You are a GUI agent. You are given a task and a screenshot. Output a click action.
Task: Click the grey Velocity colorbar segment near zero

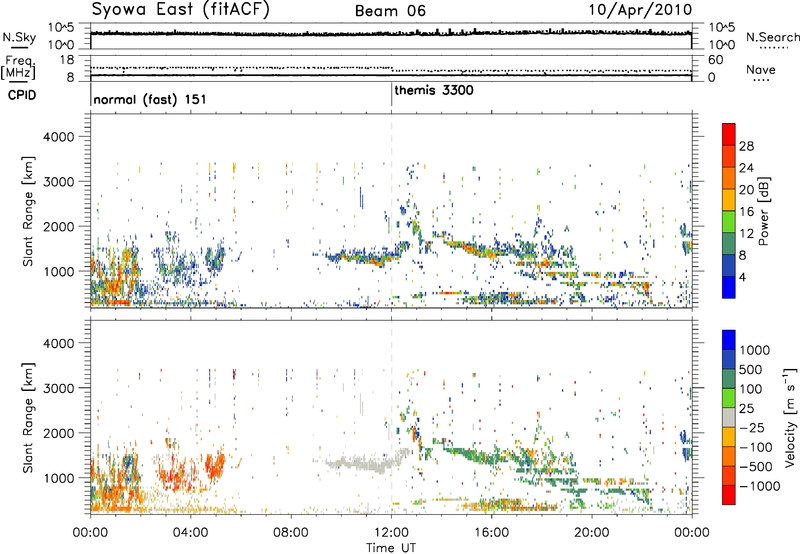coord(729,417)
